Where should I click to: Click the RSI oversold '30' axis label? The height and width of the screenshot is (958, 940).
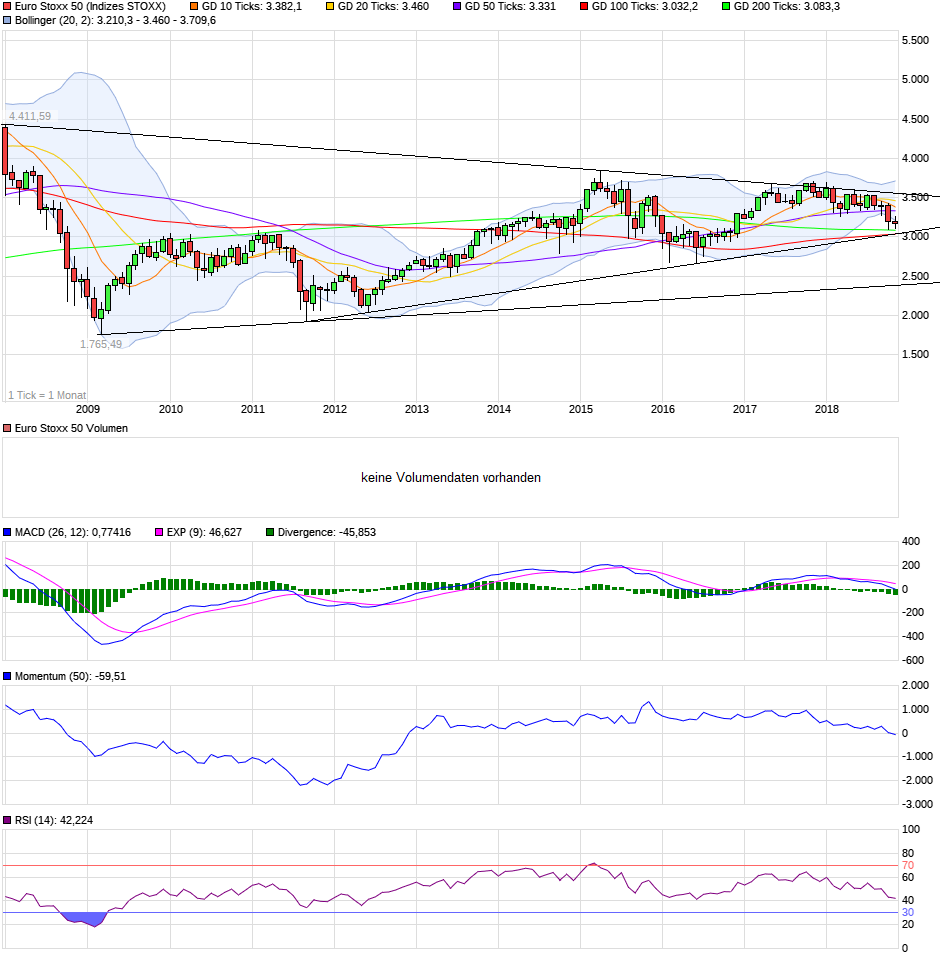(908, 913)
